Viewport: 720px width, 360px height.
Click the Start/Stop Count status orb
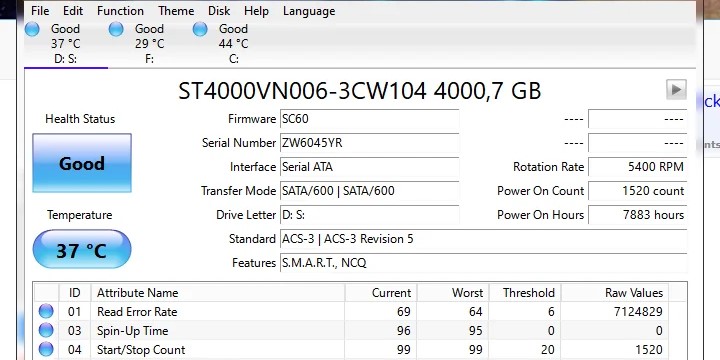coord(46,349)
